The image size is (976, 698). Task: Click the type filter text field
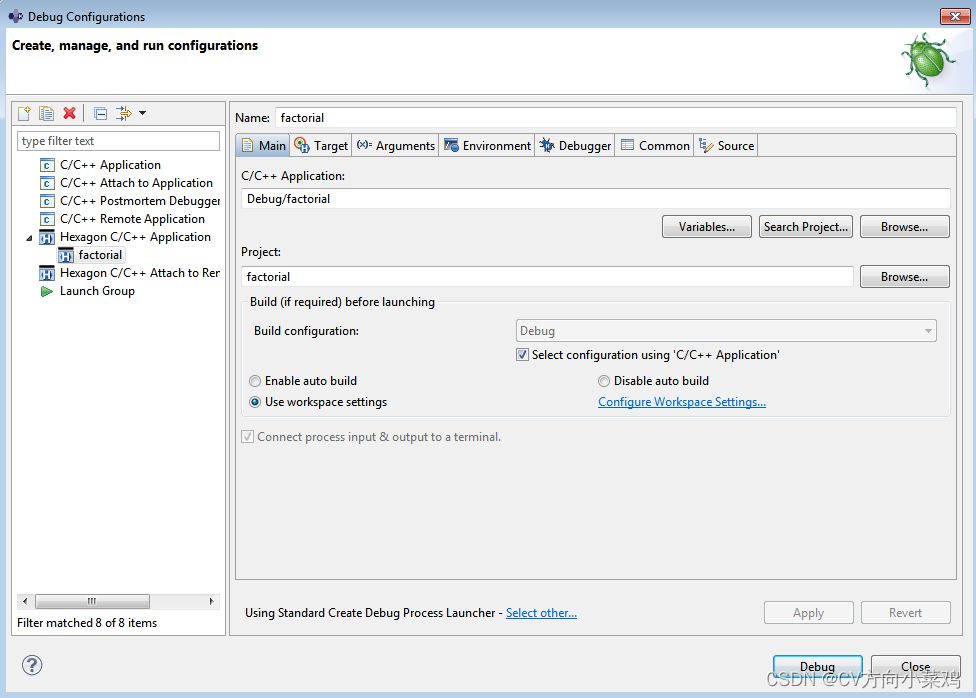tap(118, 141)
